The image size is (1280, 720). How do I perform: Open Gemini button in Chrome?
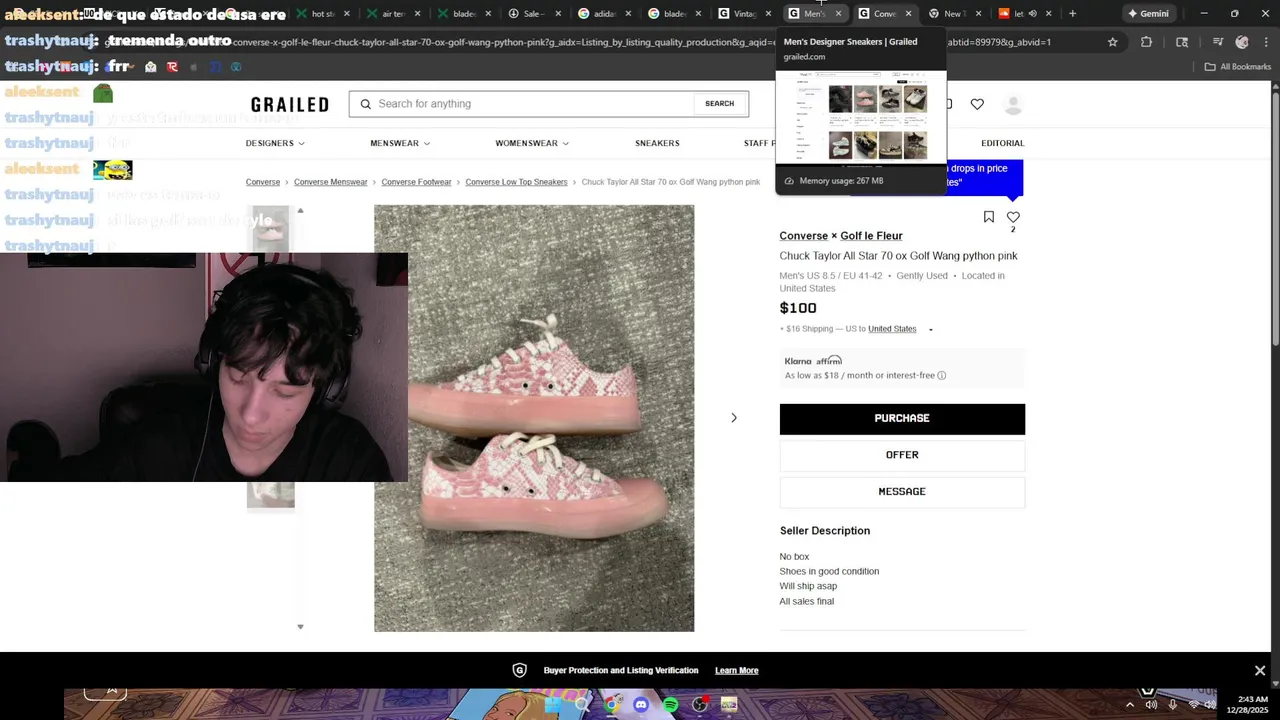click(x=1148, y=14)
